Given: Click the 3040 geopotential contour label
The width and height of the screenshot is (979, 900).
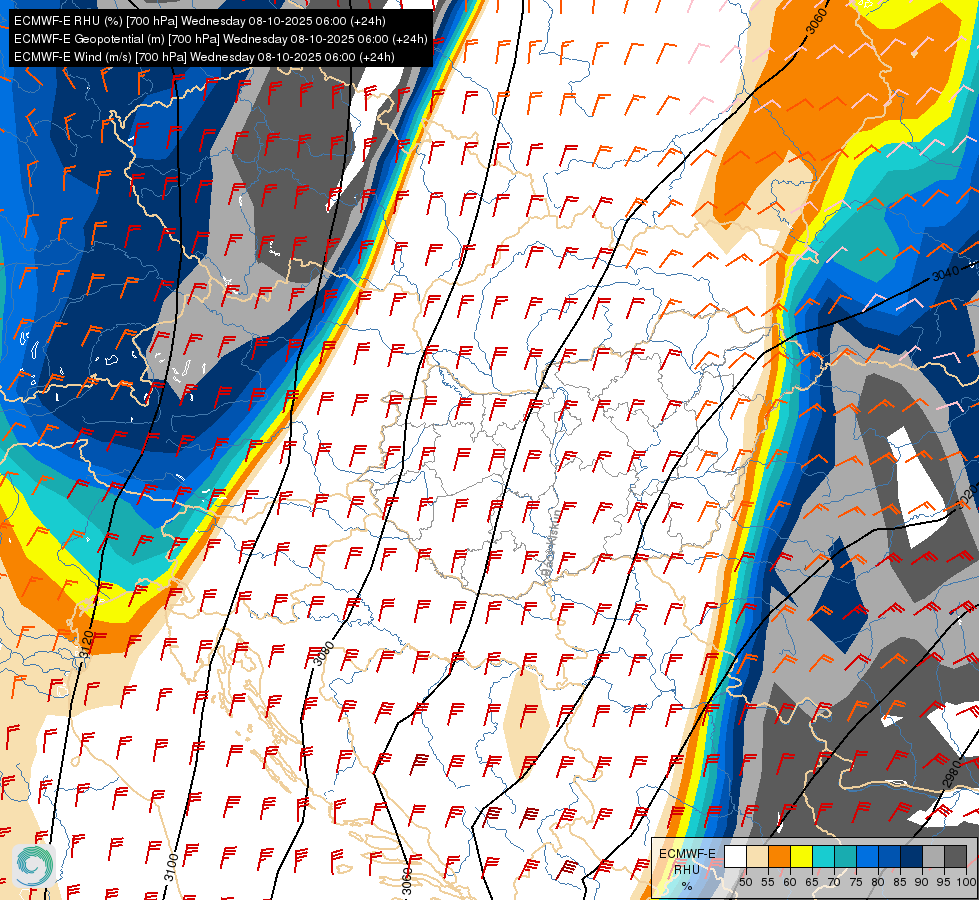Looking at the screenshot, I should tap(945, 274).
